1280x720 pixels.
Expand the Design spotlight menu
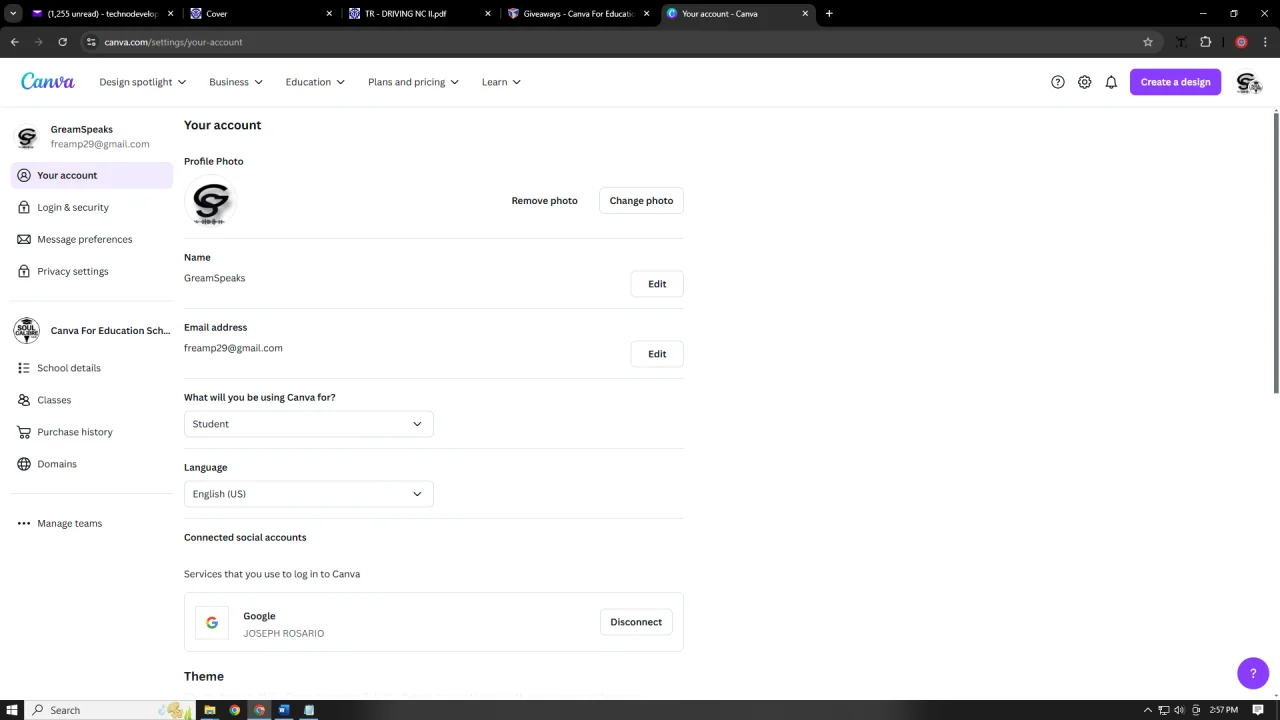pos(142,82)
